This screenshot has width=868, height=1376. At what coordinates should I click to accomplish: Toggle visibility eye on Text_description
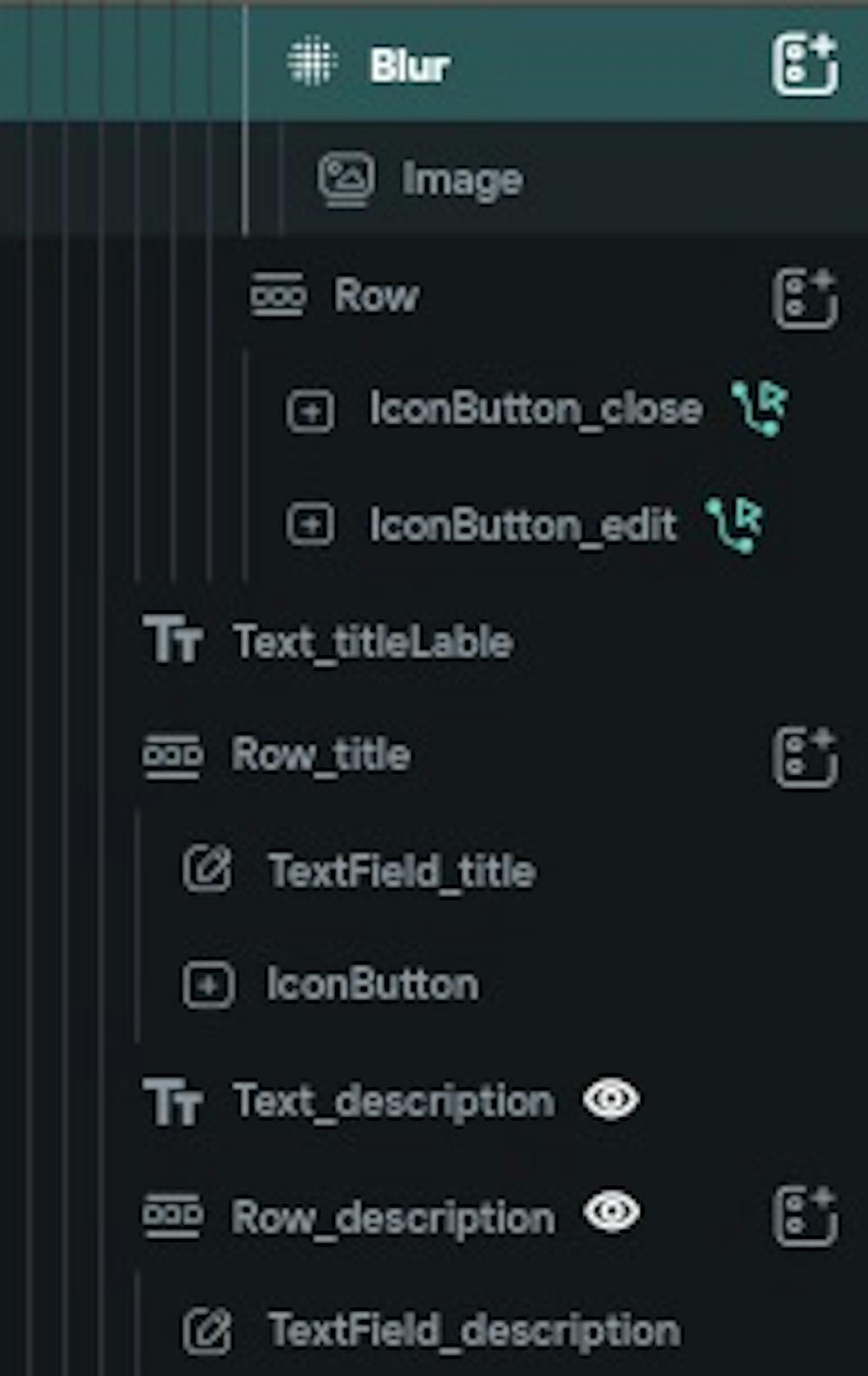tap(612, 1099)
